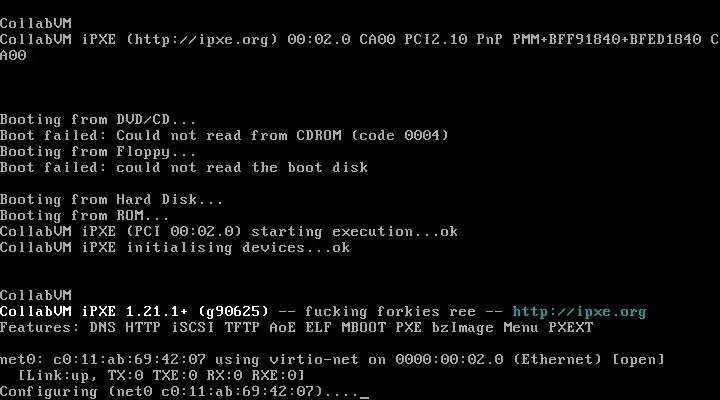The width and height of the screenshot is (720, 400).
Task: Click 'could not read the boot disk' text
Action: pyautogui.click(x=242, y=168)
